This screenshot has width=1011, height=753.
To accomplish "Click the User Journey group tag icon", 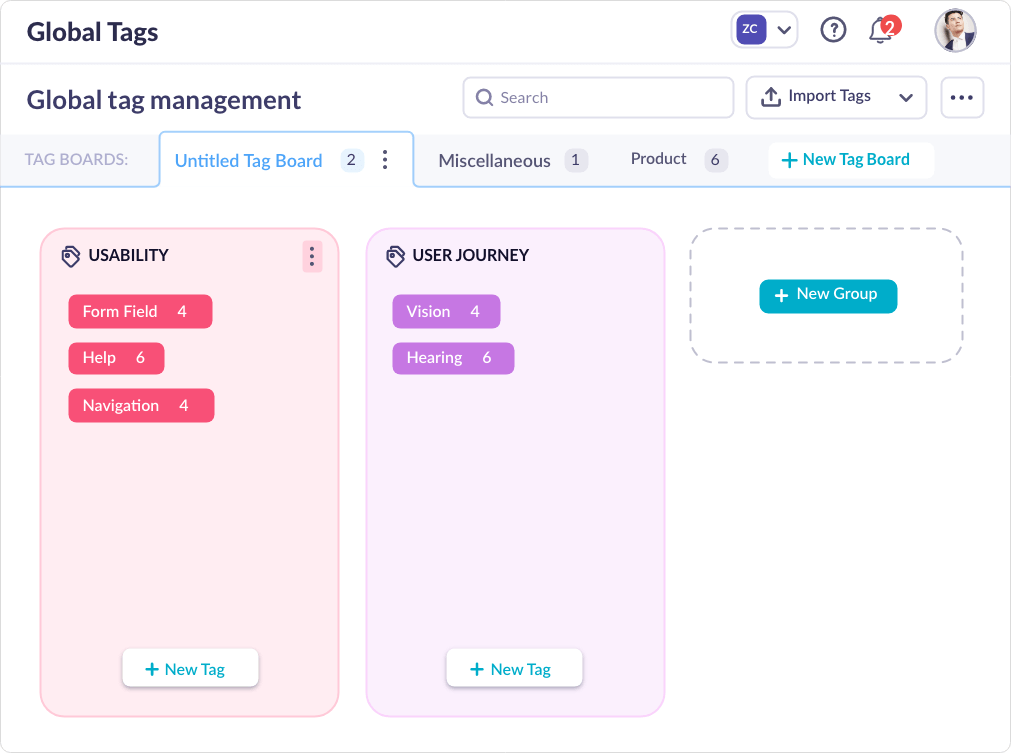I will (x=395, y=256).
